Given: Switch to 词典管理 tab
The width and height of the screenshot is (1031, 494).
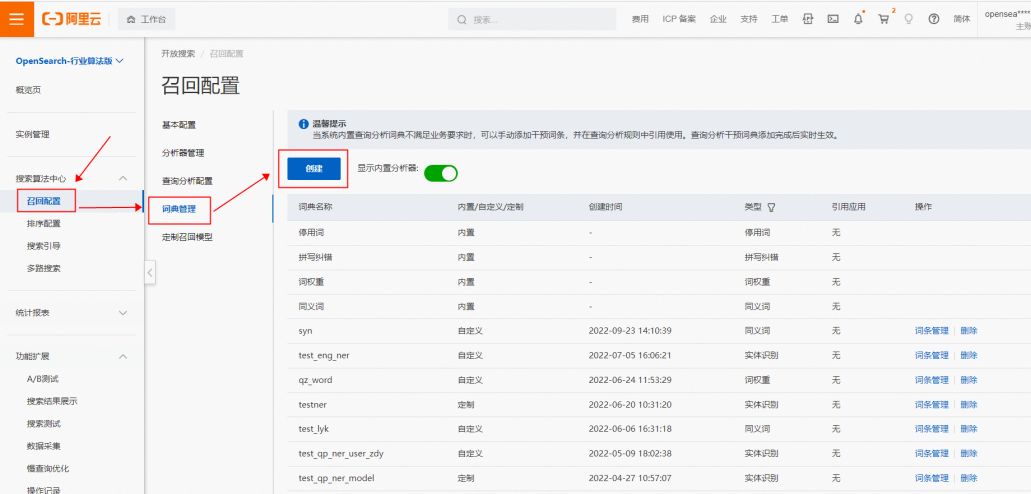Looking at the screenshot, I should [x=179, y=209].
